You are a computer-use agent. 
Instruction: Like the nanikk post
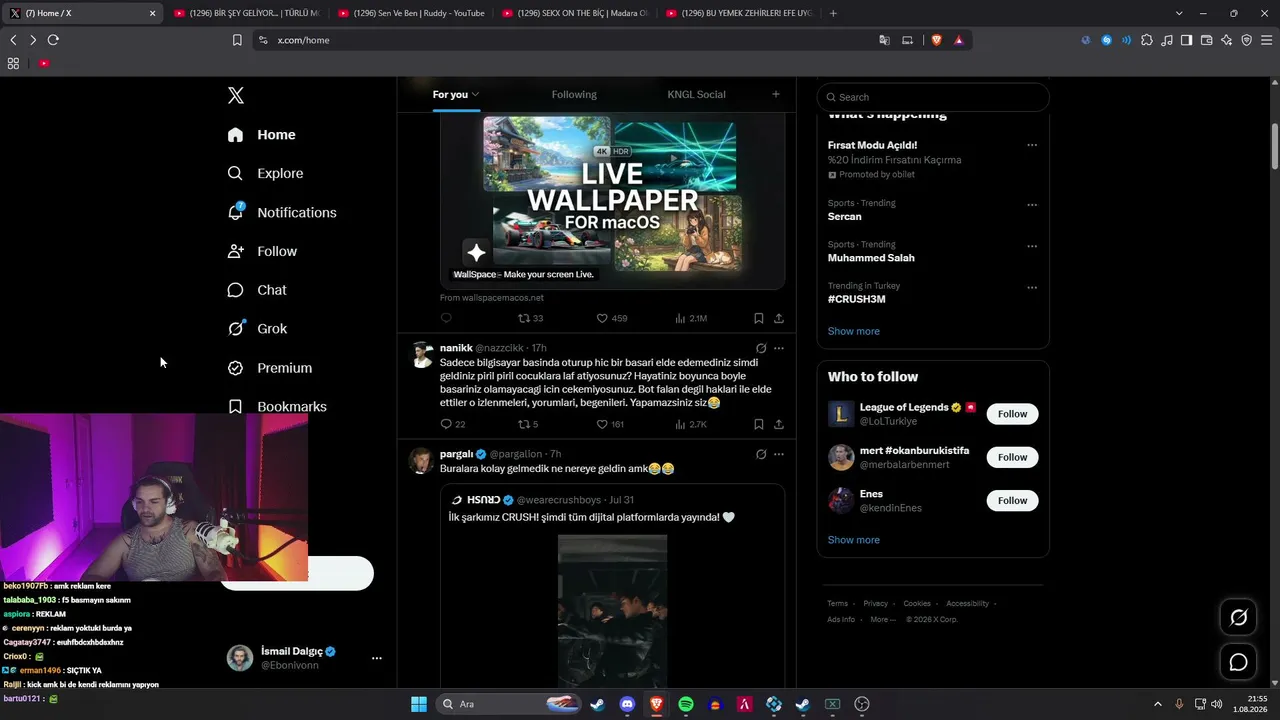coord(602,424)
